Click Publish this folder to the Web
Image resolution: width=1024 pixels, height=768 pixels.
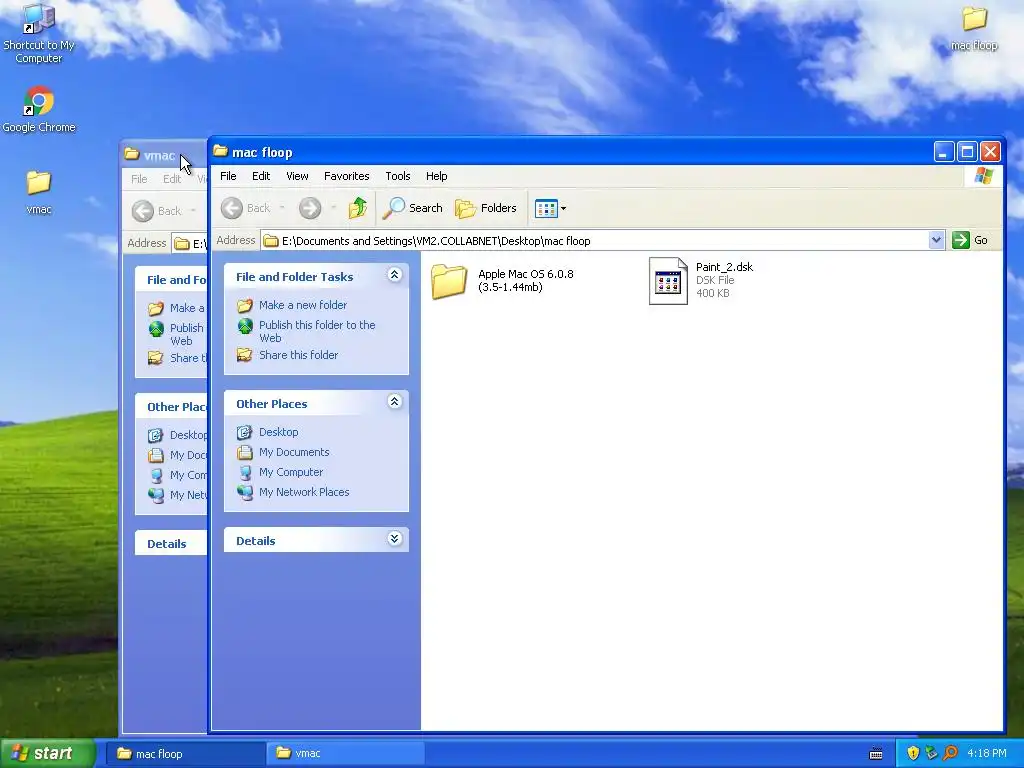pos(317,331)
